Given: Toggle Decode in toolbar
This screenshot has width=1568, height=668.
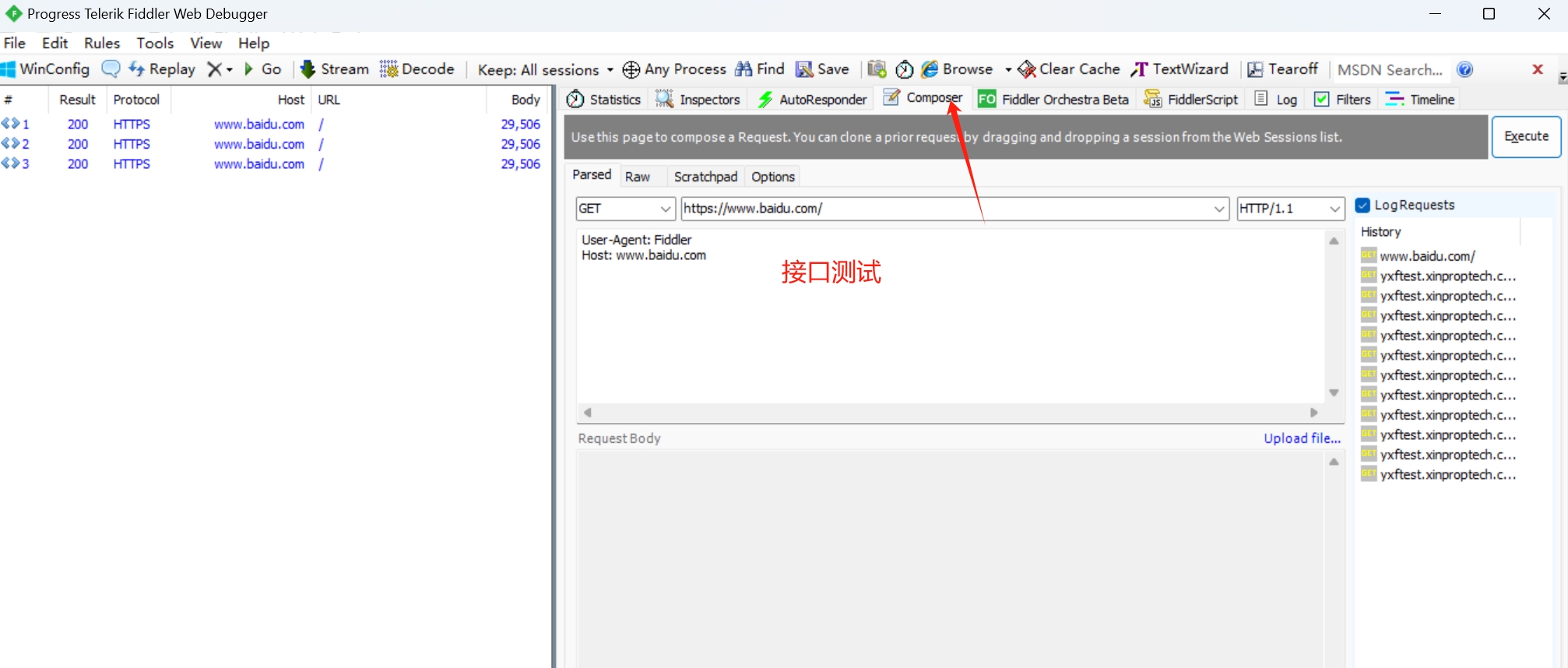Looking at the screenshot, I should tap(417, 69).
